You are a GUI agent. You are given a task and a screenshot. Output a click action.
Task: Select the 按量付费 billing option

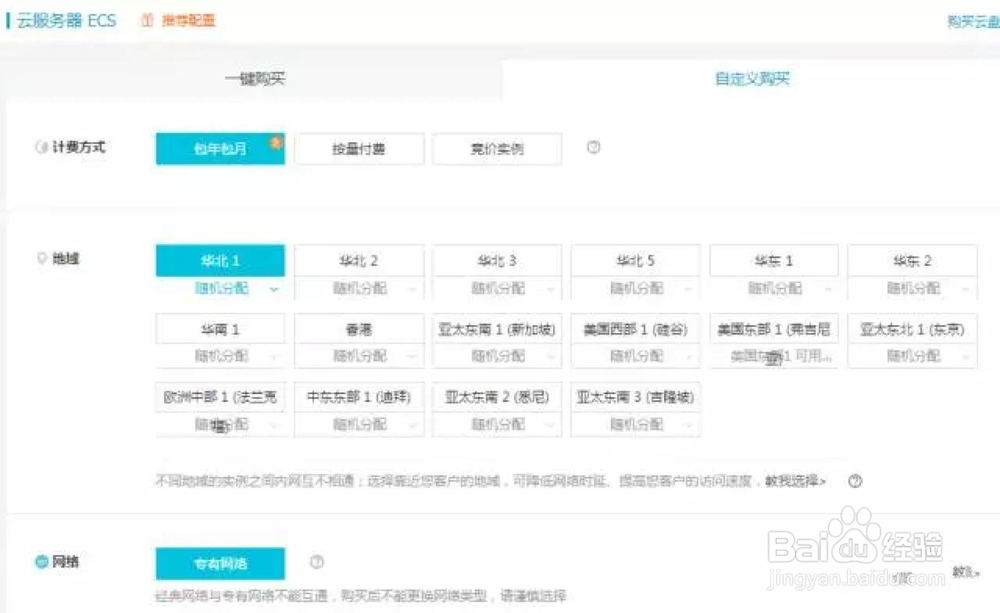359,148
